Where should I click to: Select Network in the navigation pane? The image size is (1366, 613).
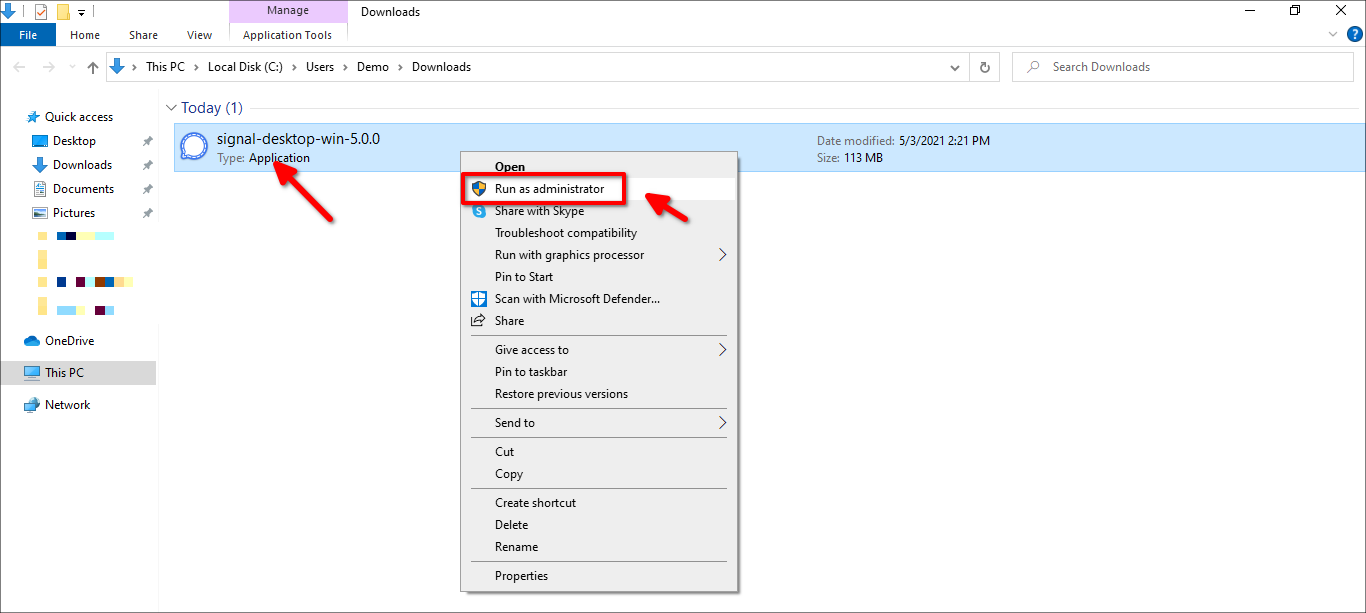(x=67, y=405)
